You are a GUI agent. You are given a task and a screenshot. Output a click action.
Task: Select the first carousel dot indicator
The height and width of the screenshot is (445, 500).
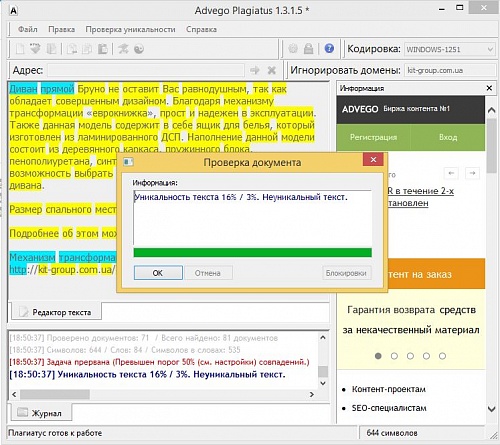378,356
